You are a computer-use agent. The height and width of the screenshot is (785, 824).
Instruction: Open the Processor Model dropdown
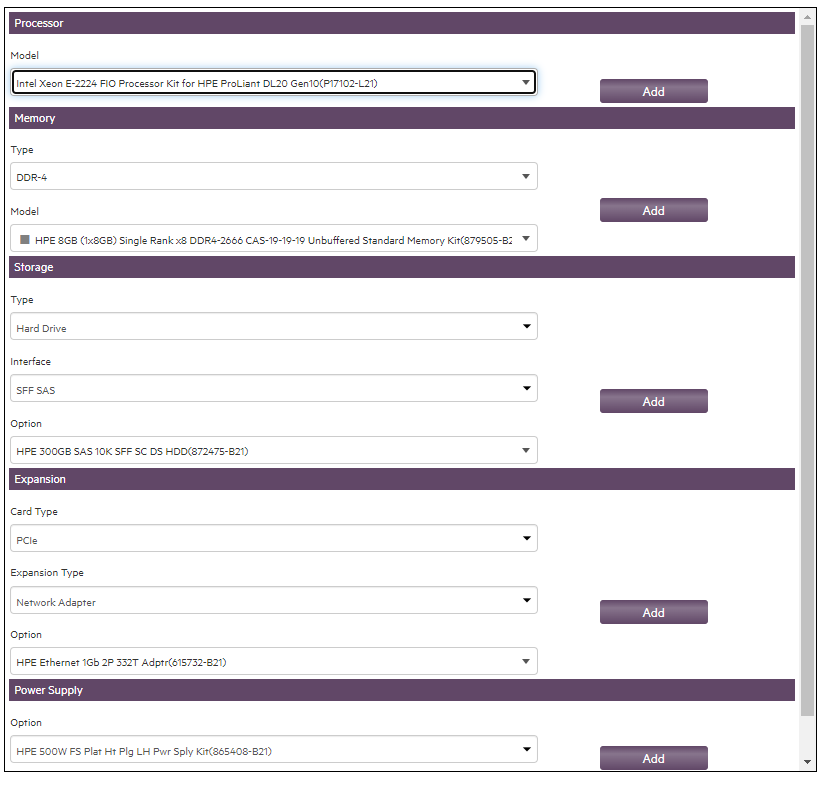(x=274, y=83)
